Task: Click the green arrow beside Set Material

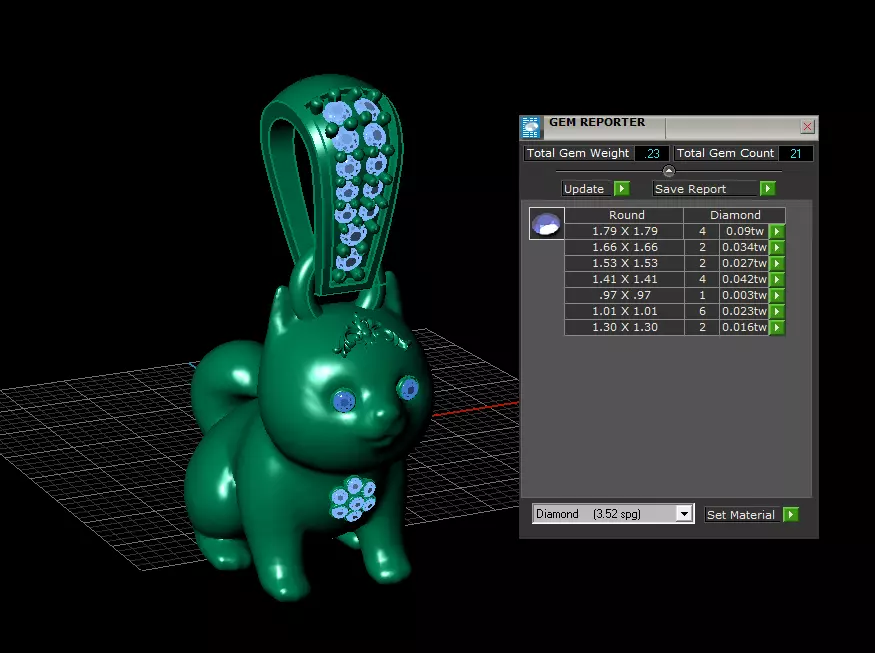Action: tap(791, 515)
